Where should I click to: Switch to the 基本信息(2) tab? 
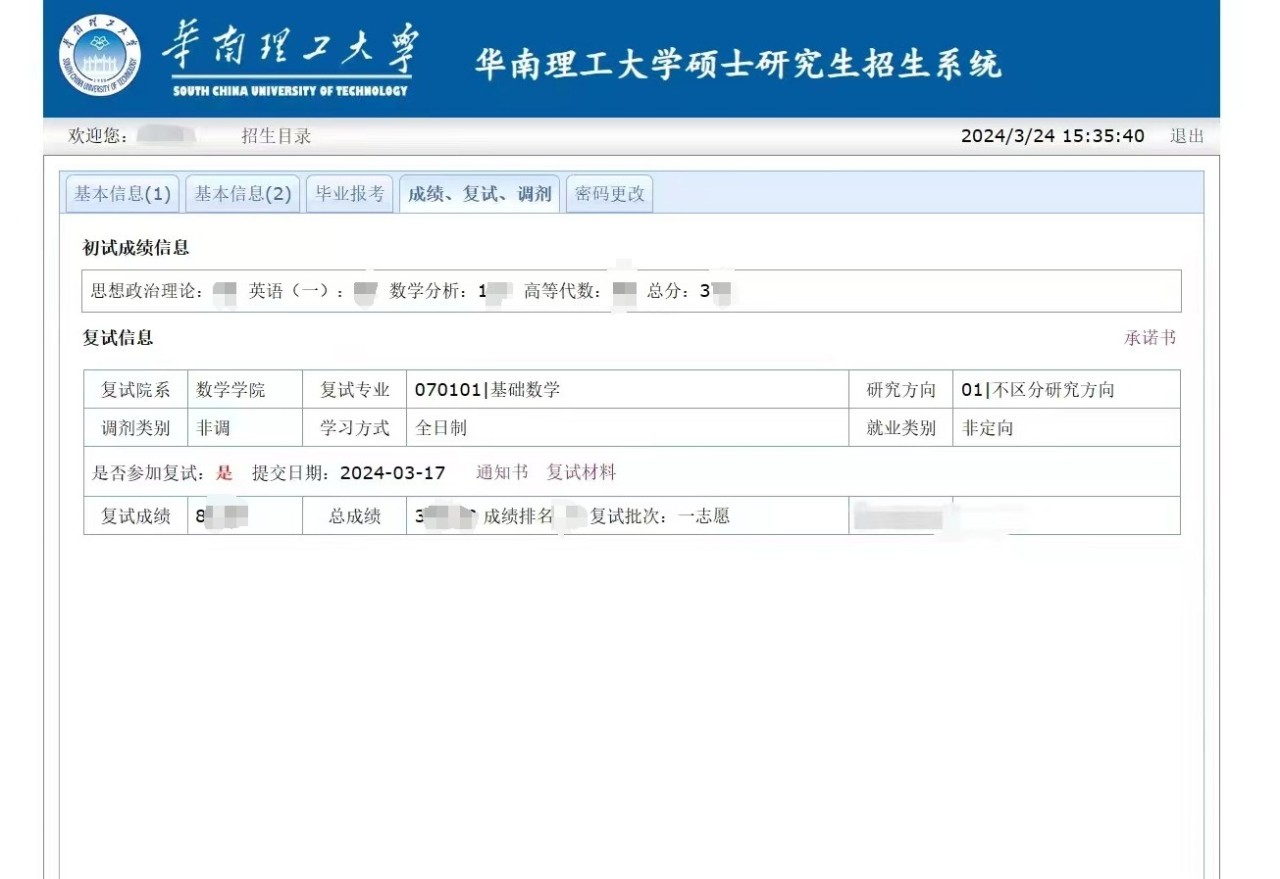pyautogui.click(x=243, y=194)
